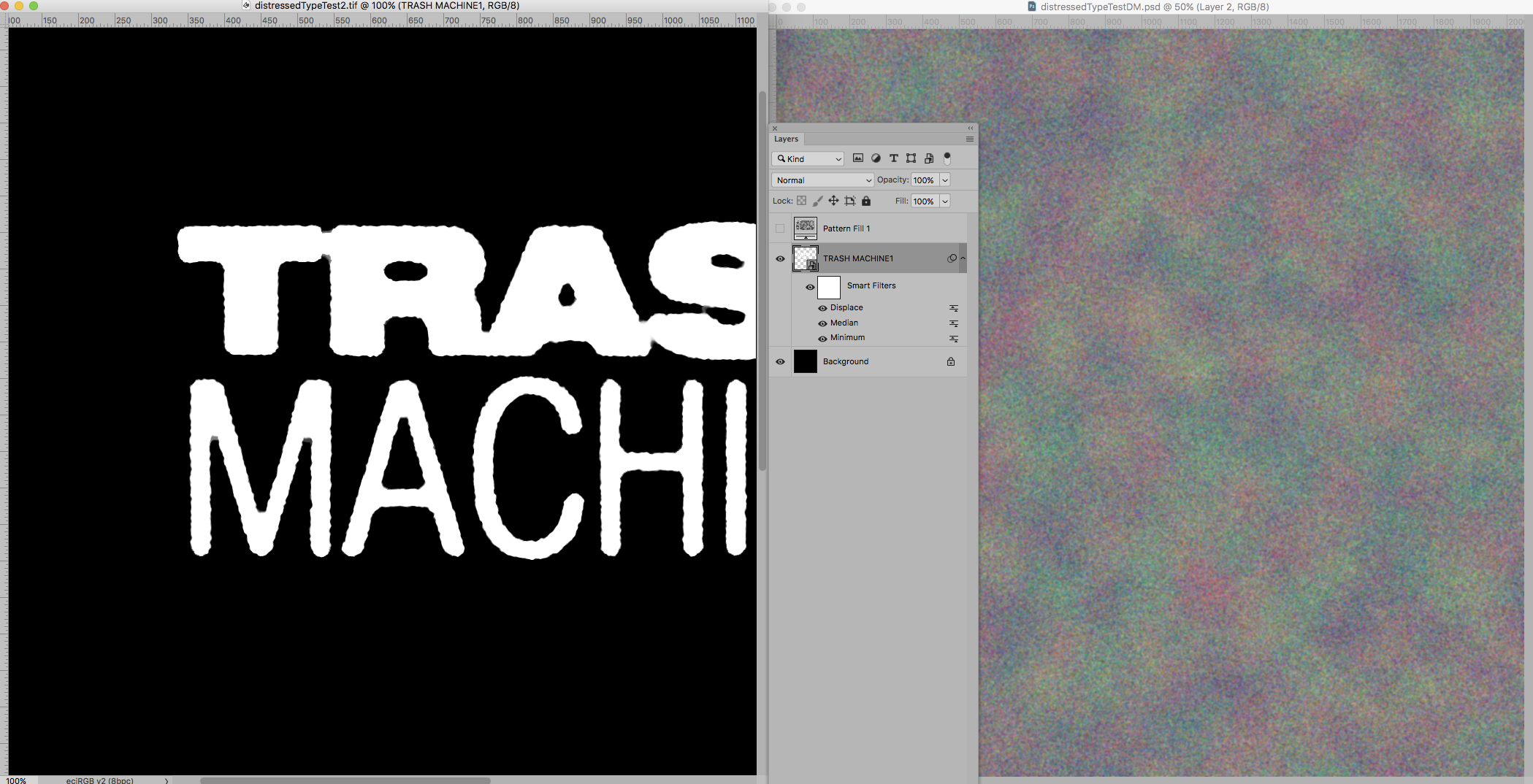Image resolution: width=1533 pixels, height=784 pixels.
Task: Toggle visibility of all Smart Filters
Action: tap(810, 287)
